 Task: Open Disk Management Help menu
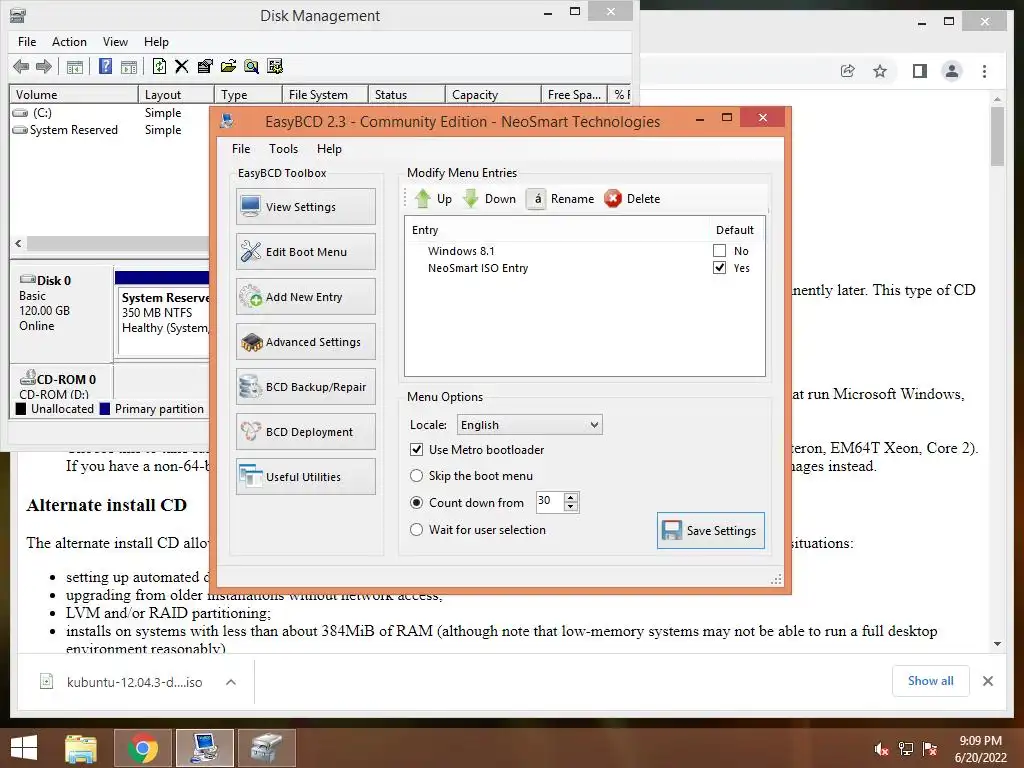pos(156,42)
